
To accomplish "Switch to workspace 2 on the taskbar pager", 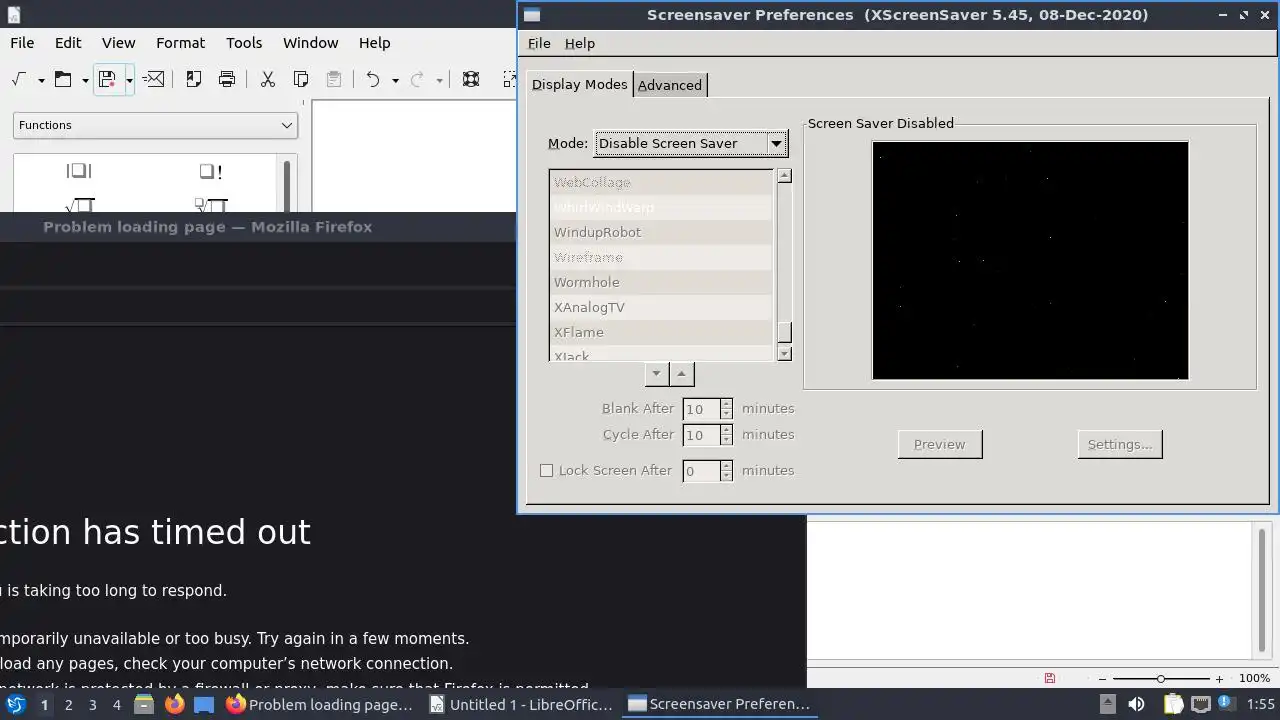I will point(68,704).
